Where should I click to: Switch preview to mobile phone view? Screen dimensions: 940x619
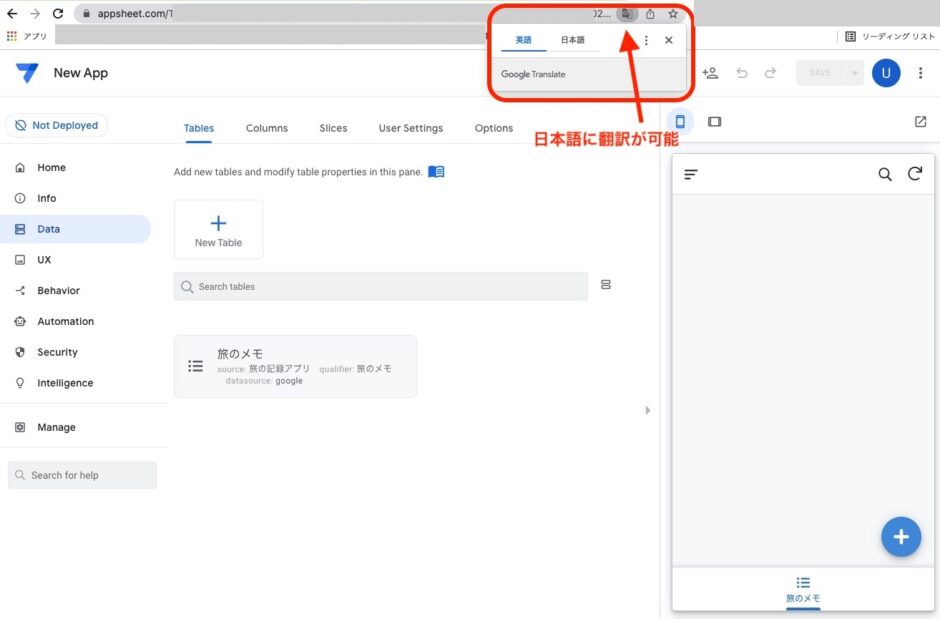[680, 121]
